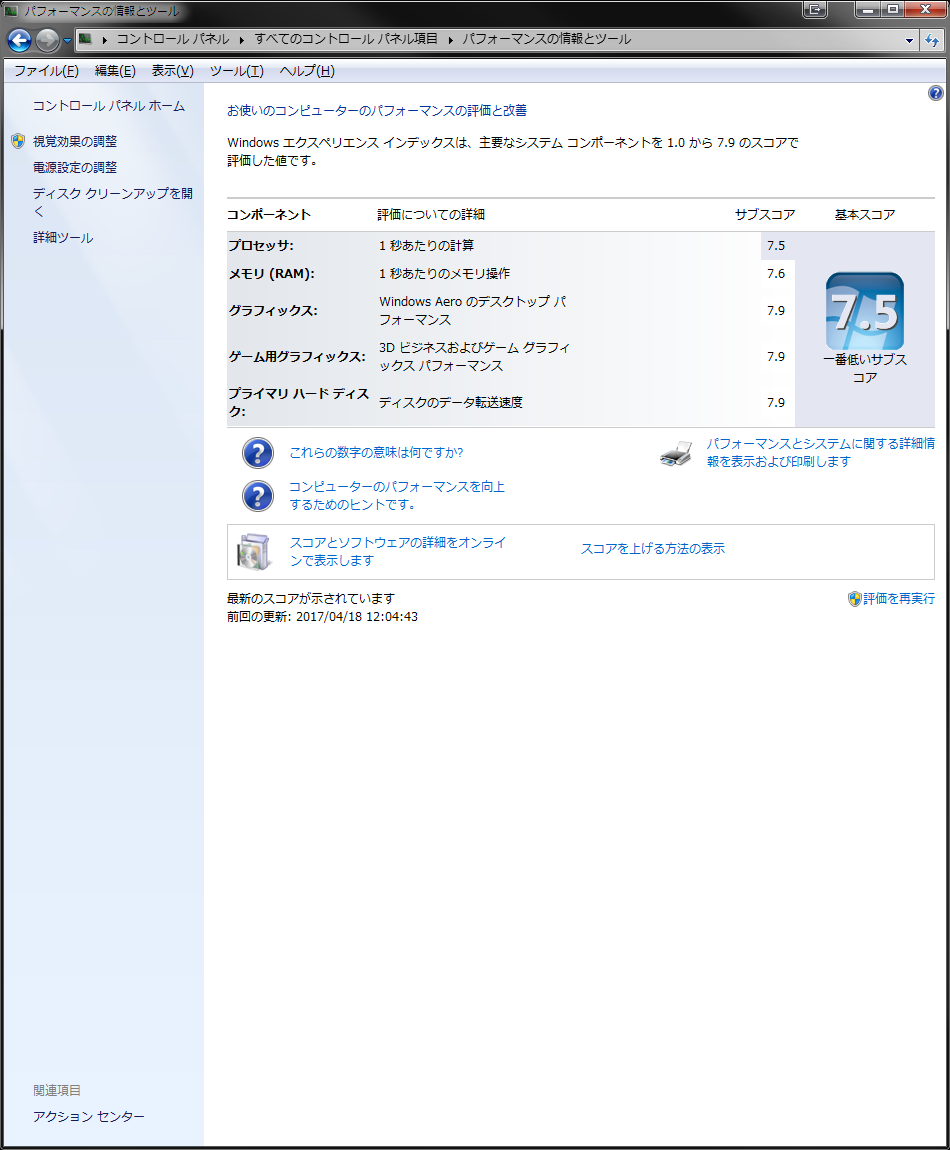
Task: Click the software box icon
Action: point(254,552)
